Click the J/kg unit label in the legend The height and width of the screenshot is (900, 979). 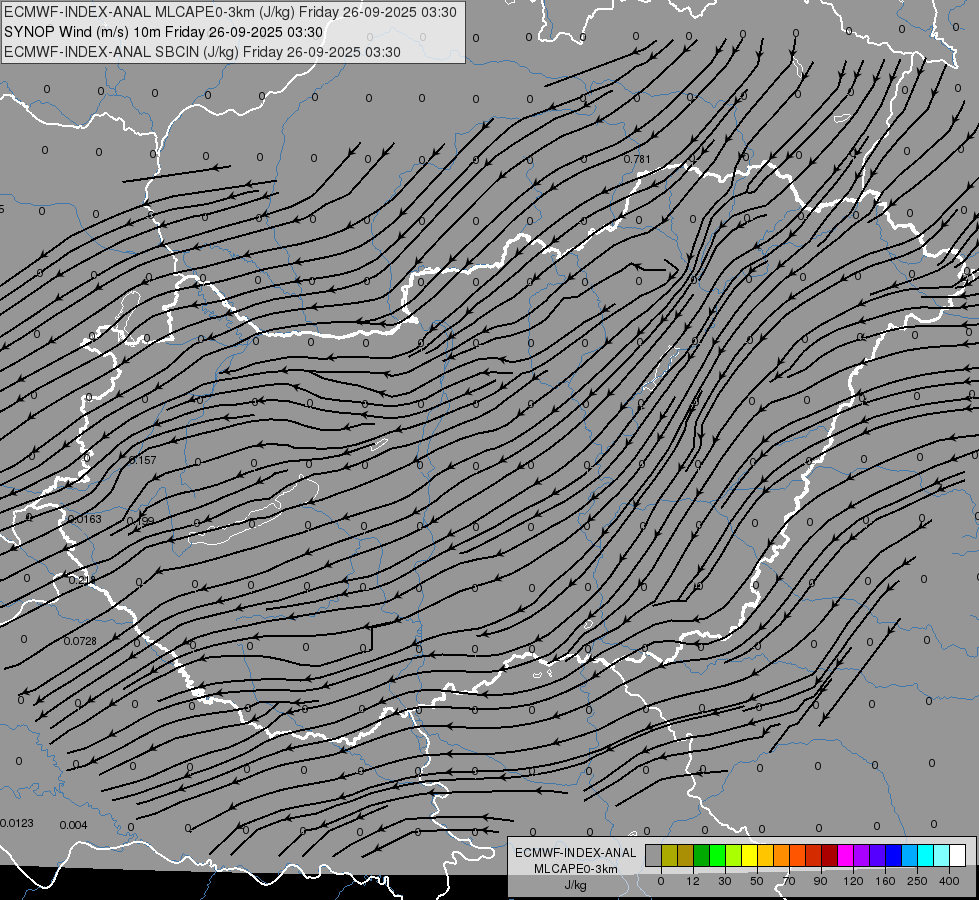(576, 885)
